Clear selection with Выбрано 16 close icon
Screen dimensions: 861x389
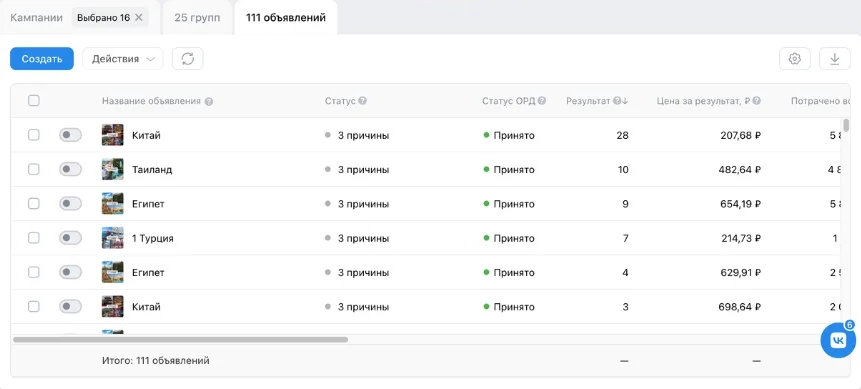tap(139, 18)
